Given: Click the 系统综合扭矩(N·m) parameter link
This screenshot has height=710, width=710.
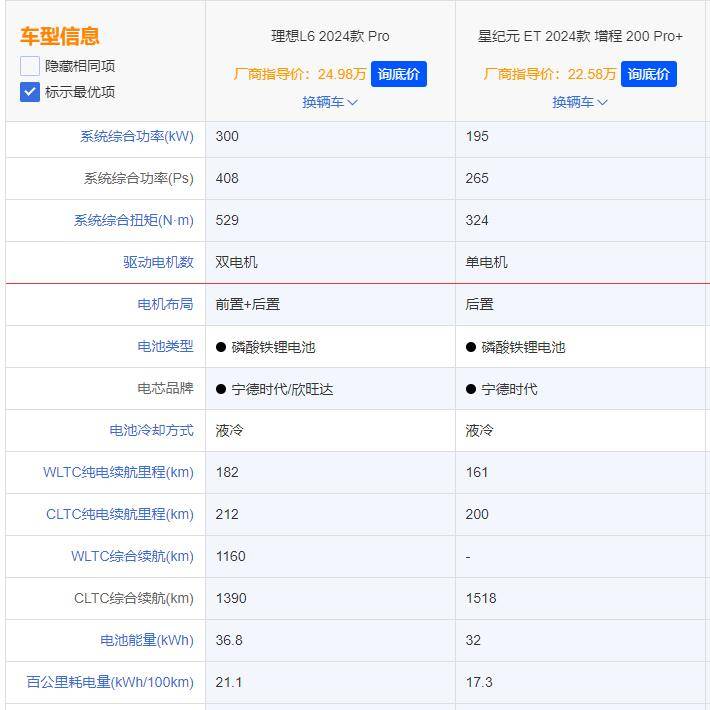Looking at the screenshot, I should click(x=134, y=220).
